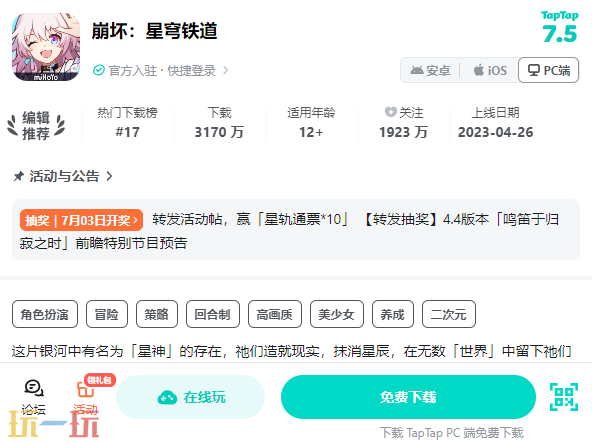Click the cloud gamepad icon
Viewport: 592px width, 443px height.
(167, 397)
